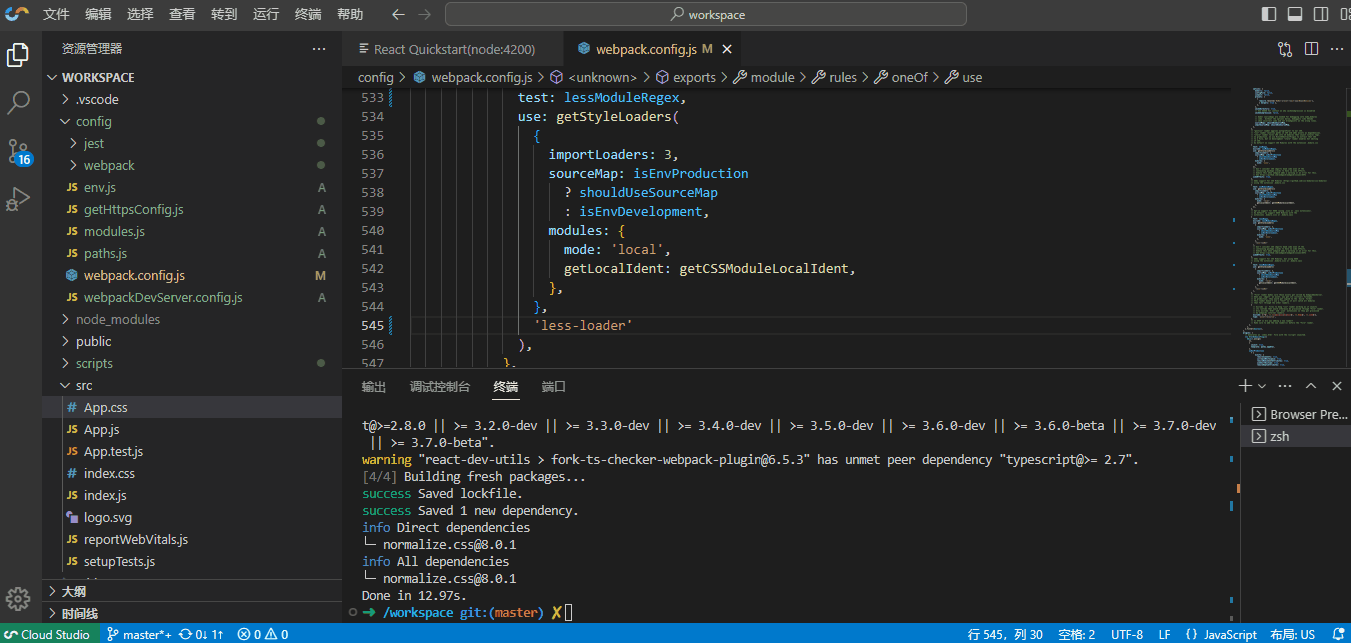Image resolution: width=1351 pixels, height=643 pixels.
Task: Toggle the primary sidebar visibility
Action: pos(1269,15)
